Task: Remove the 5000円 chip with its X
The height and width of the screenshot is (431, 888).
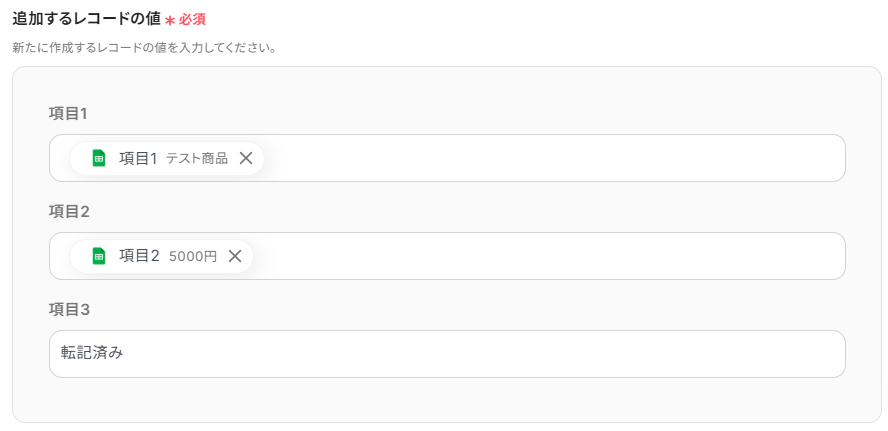Action: click(x=235, y=256)
